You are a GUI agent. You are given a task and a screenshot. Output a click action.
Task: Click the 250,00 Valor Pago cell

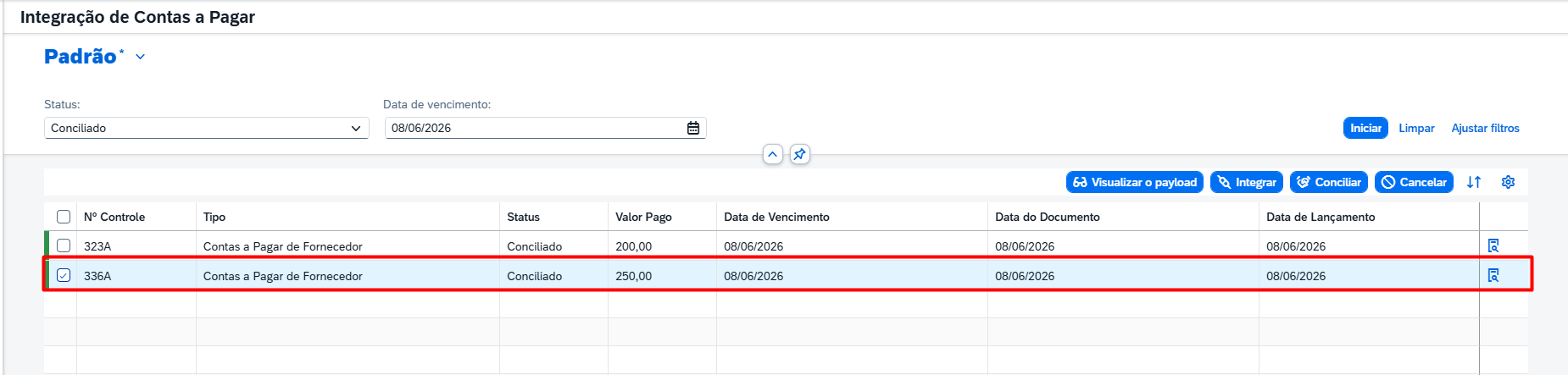(662, 275)
